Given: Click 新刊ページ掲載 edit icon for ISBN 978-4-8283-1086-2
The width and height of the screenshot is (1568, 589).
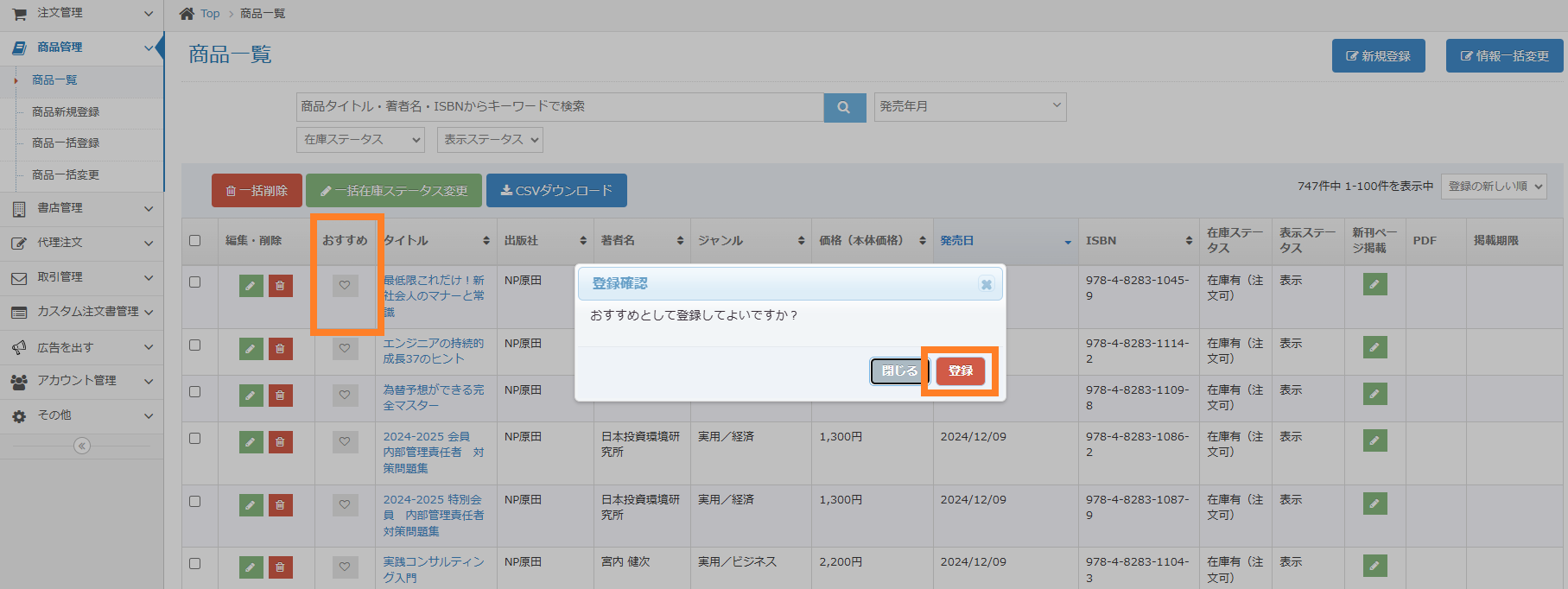Looking at the screenshot, I should pyautogui.click(x=1374, y=440).
